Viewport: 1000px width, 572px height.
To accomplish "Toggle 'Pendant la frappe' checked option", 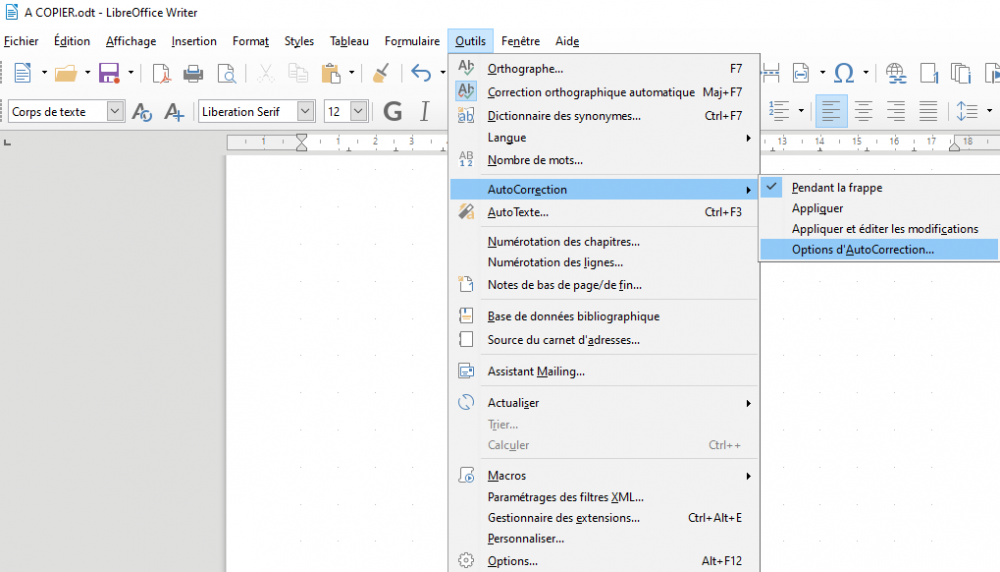I will coord(836,187).
